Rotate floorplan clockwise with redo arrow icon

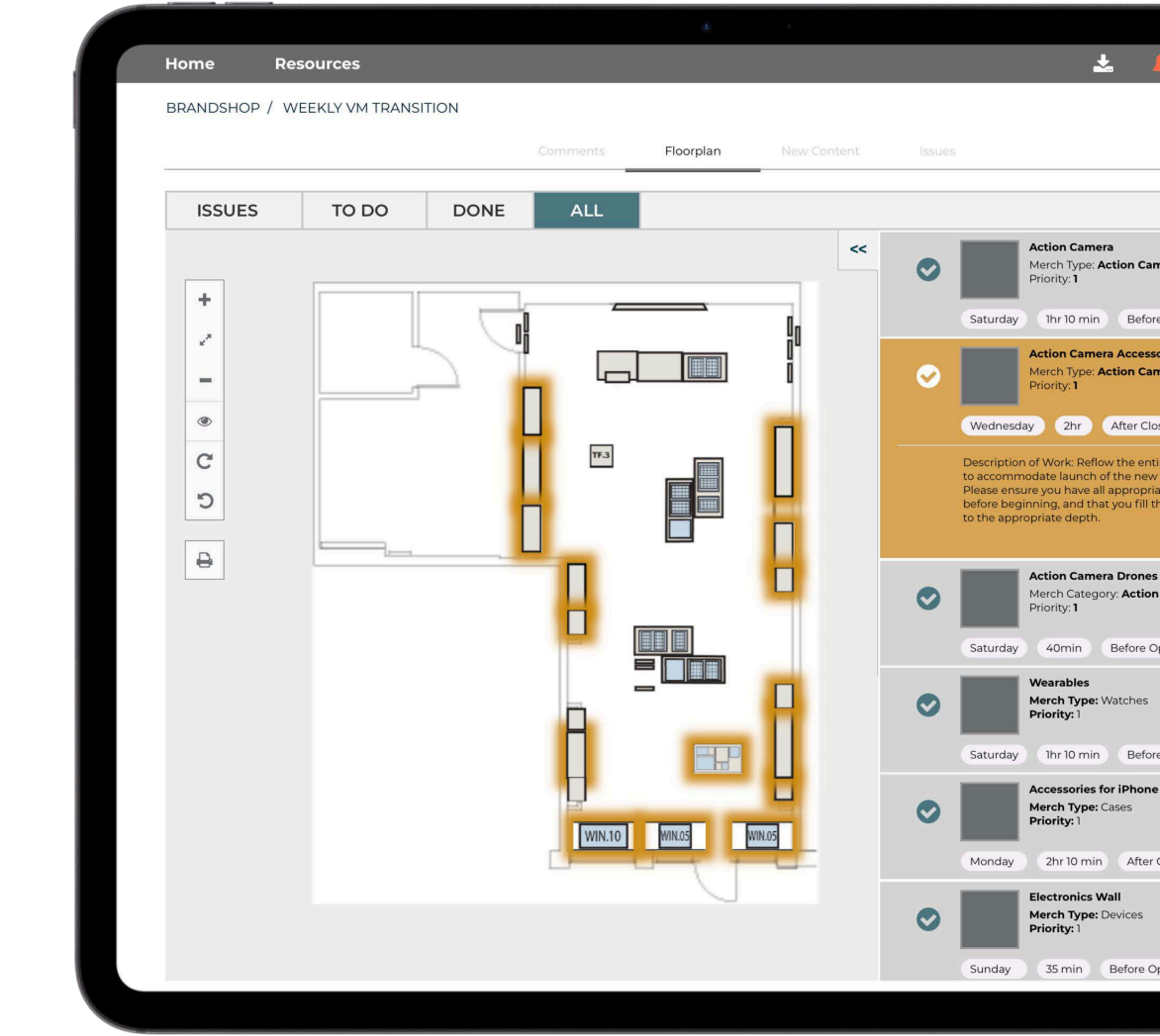[x=205, y=461]
